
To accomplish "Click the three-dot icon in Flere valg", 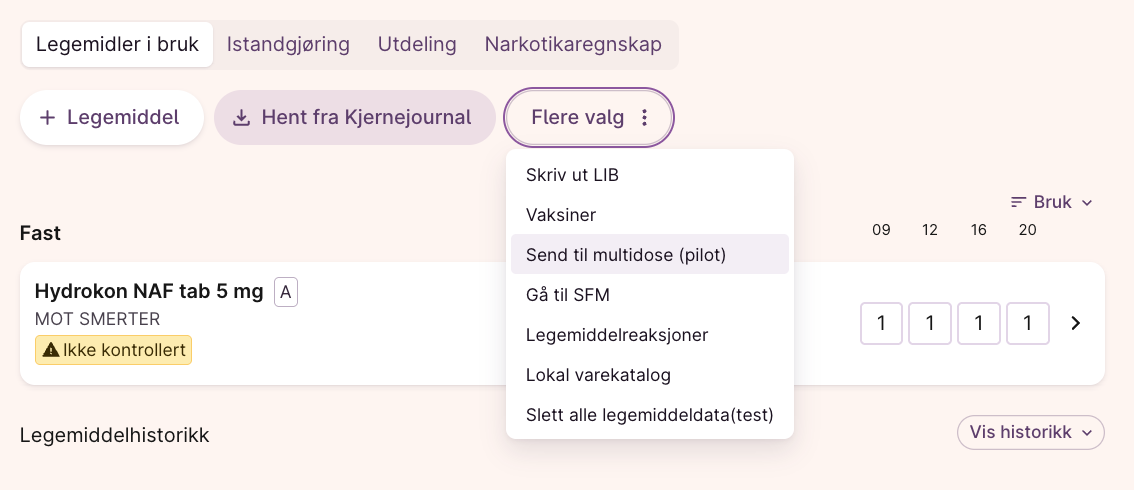I will click(x=645, y=118).
